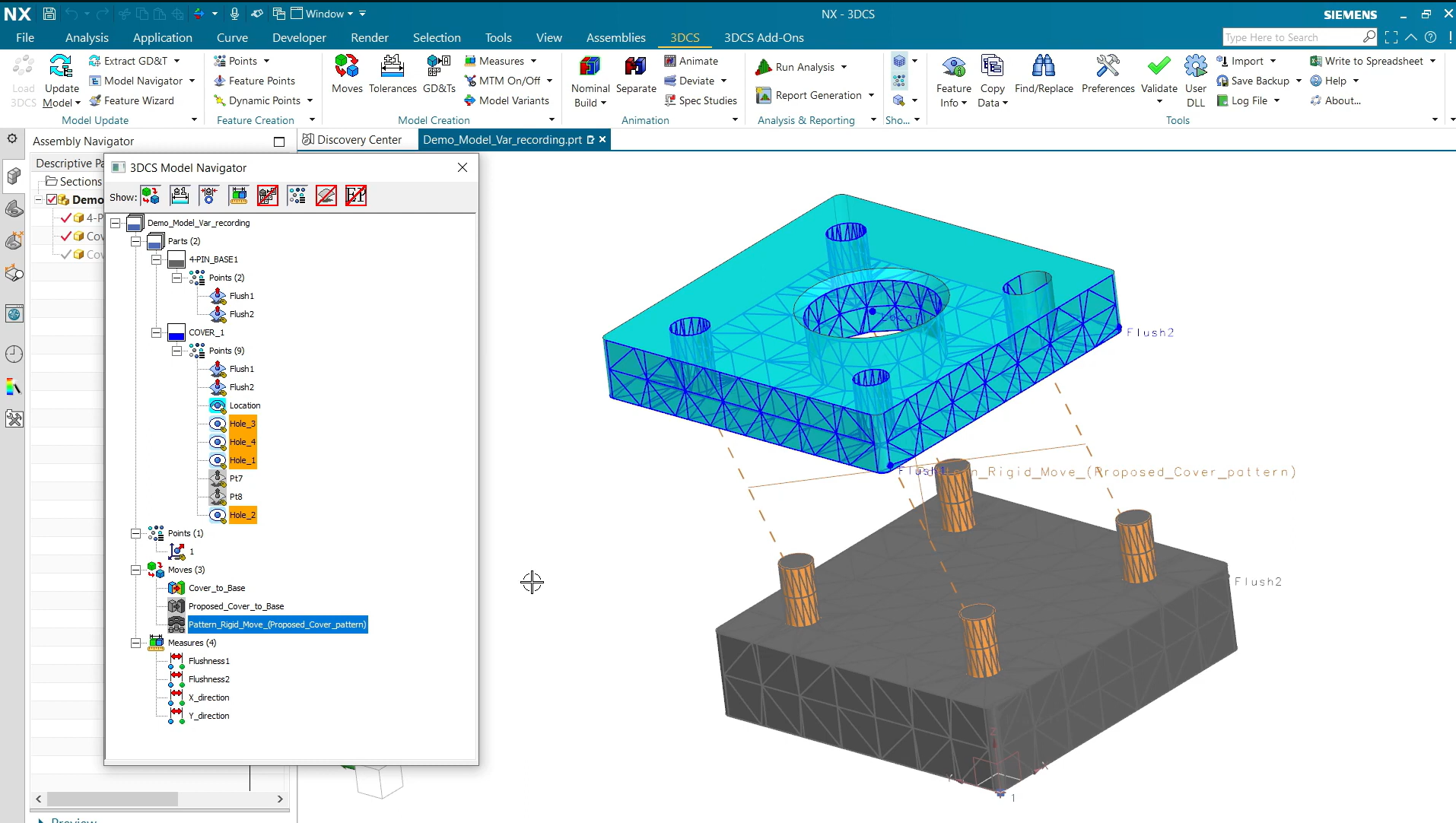
Task: Click Report Generation button
Action: tap(818, 95)
